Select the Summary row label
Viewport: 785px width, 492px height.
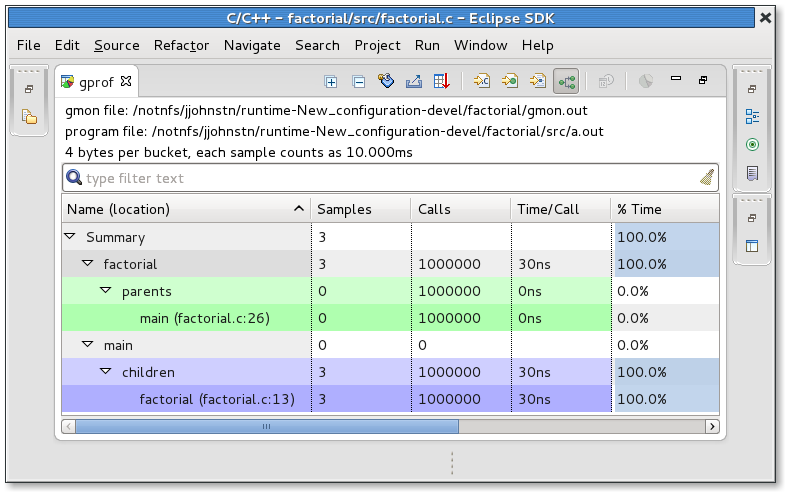tap(116, 237)
